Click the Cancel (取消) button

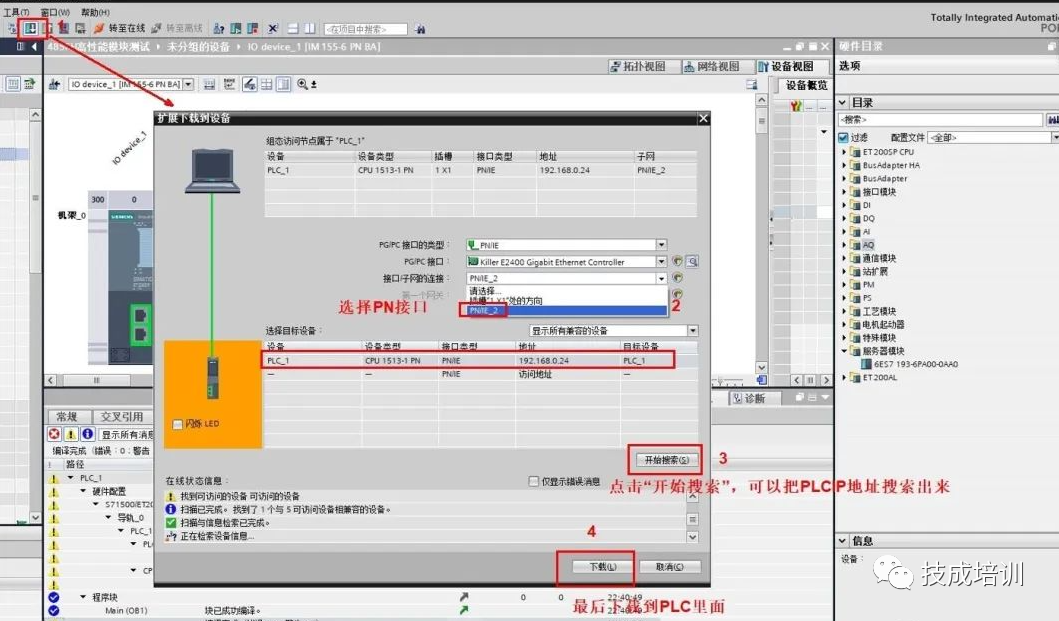pos(669,567)
